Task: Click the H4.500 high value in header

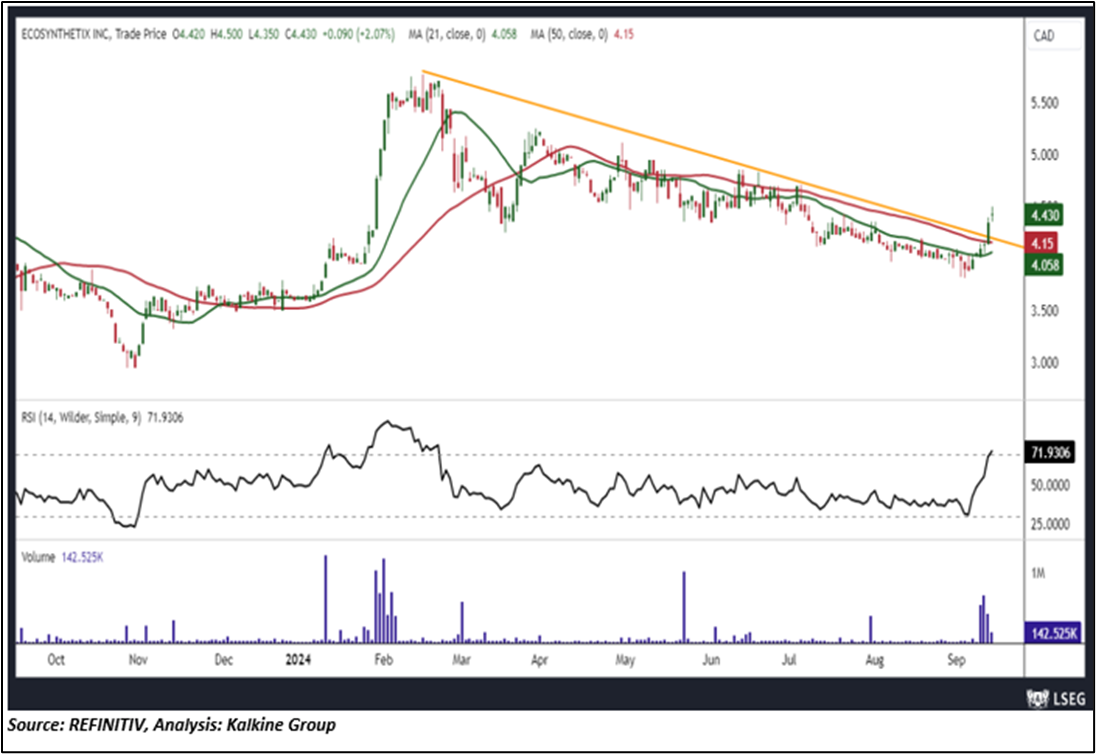Action: tap(226, 34)
